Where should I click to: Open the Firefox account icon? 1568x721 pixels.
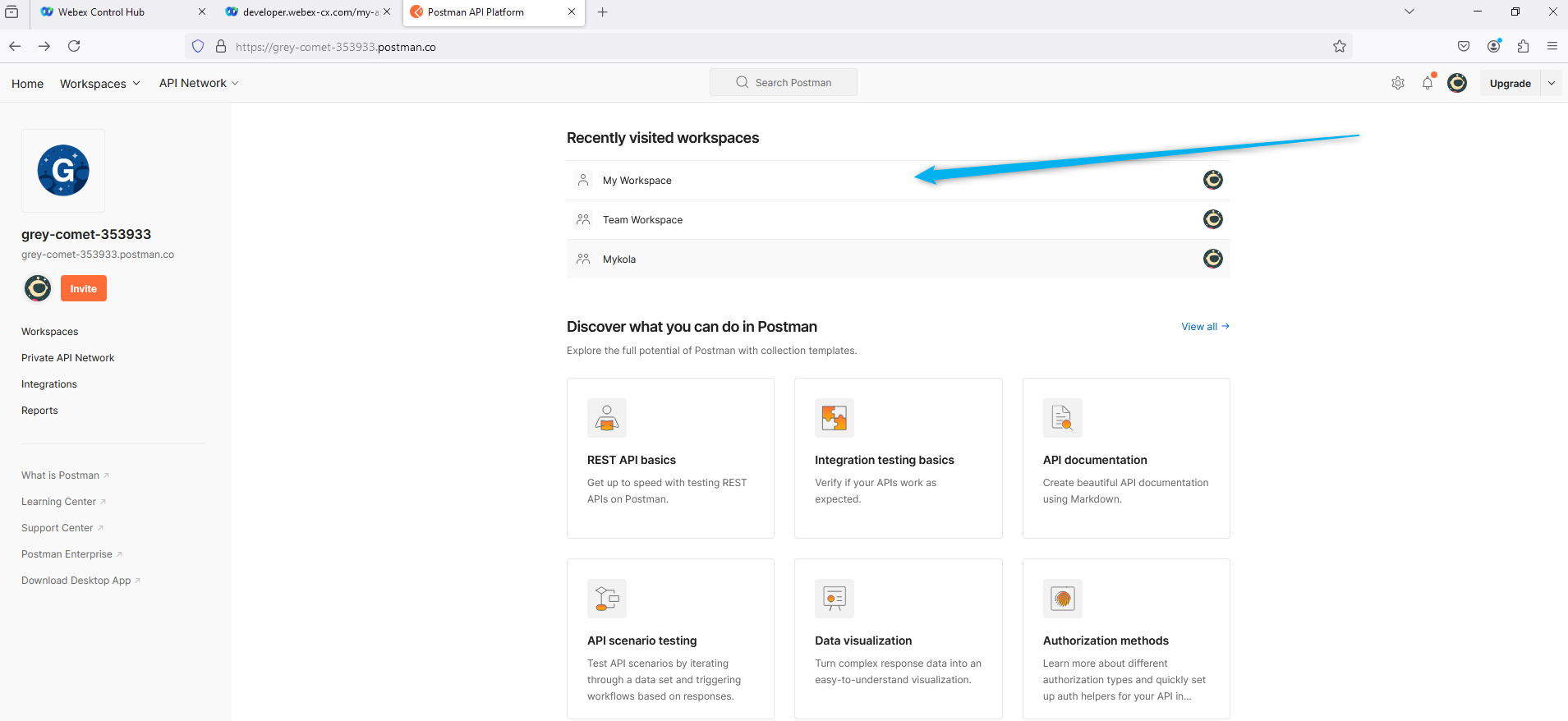pyautogui.click(x=1494, y=46)
